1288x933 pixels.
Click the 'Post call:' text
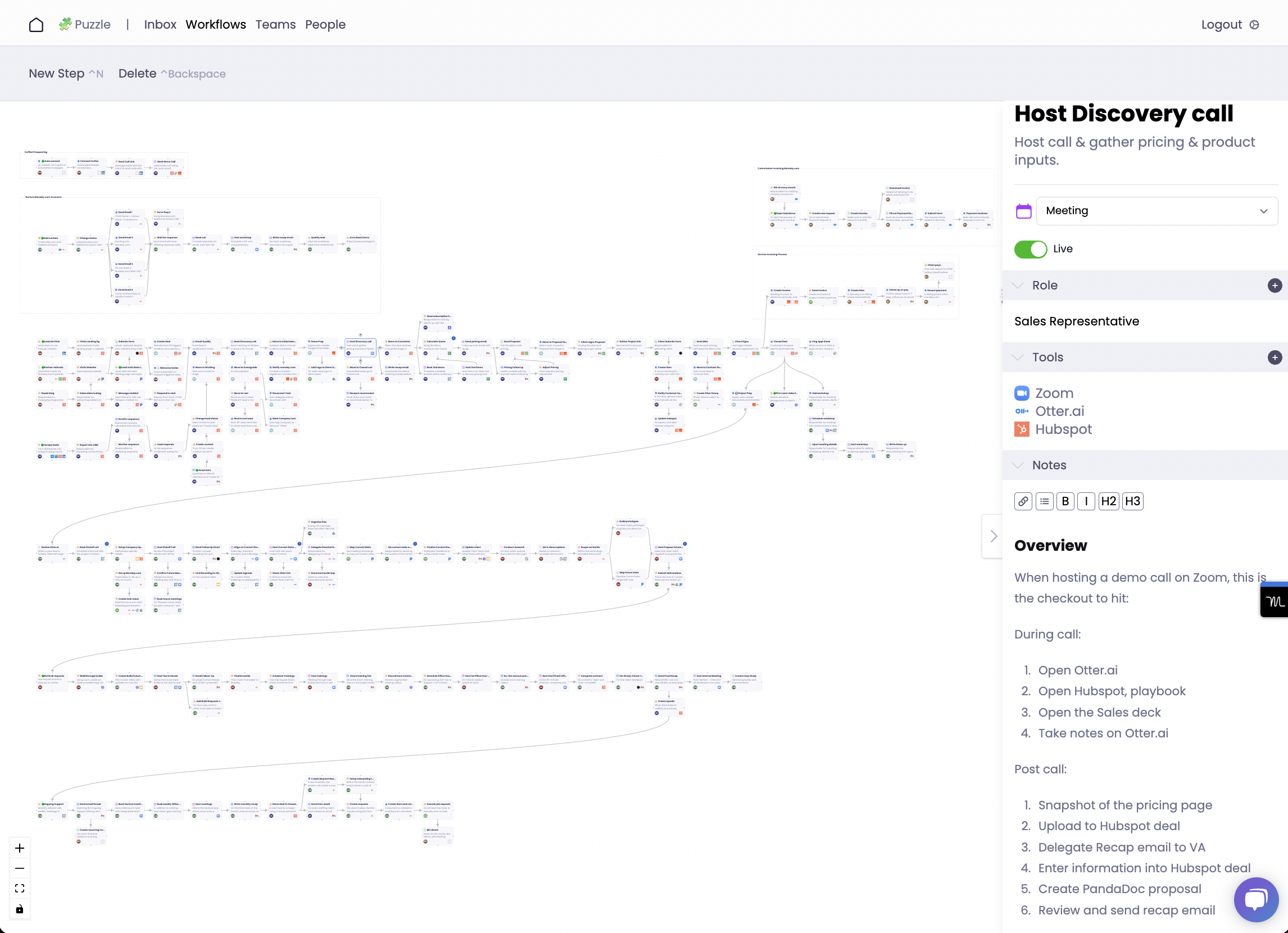[1040, 769]
